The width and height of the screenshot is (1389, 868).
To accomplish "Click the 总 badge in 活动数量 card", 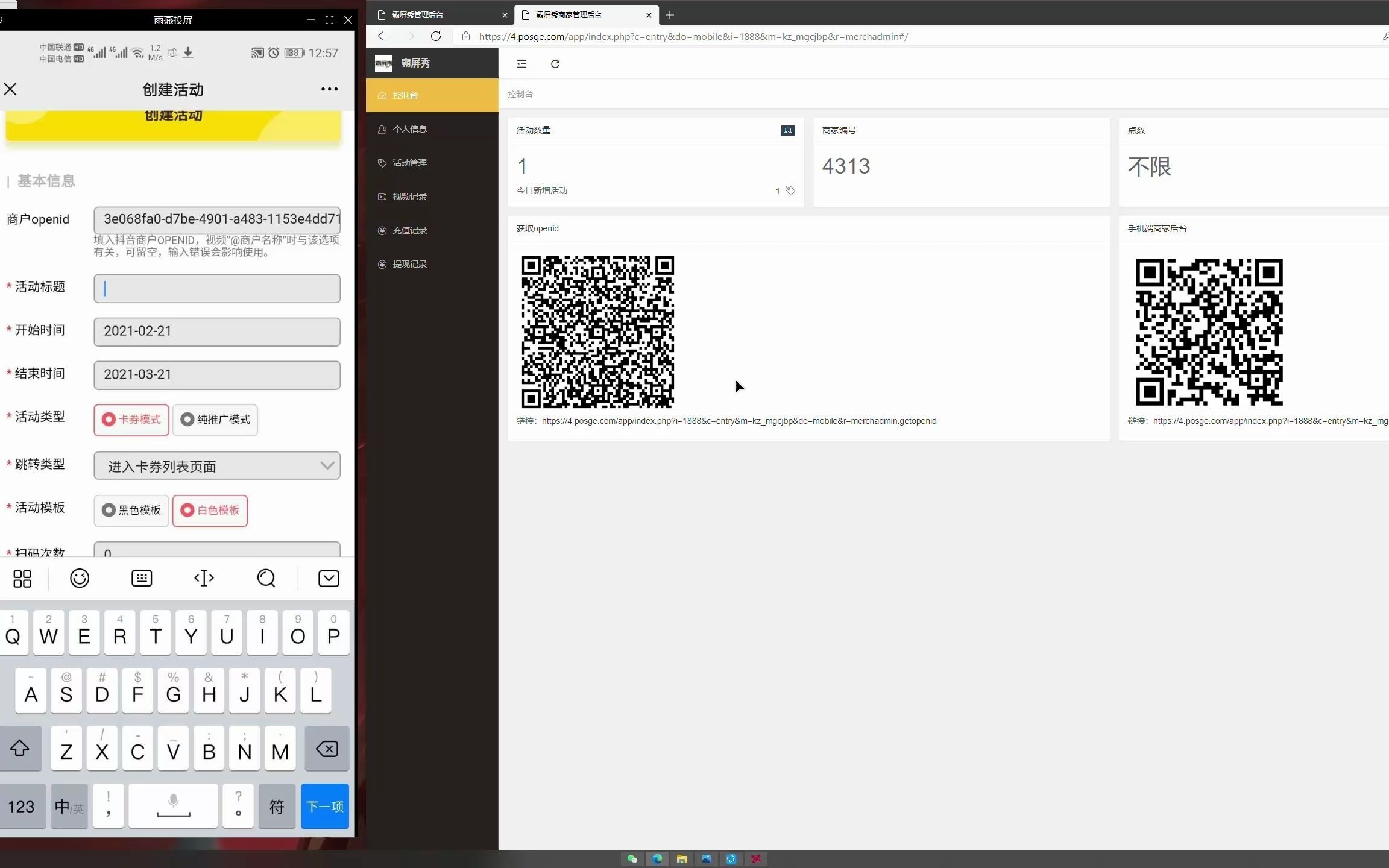I will point(787,130).
